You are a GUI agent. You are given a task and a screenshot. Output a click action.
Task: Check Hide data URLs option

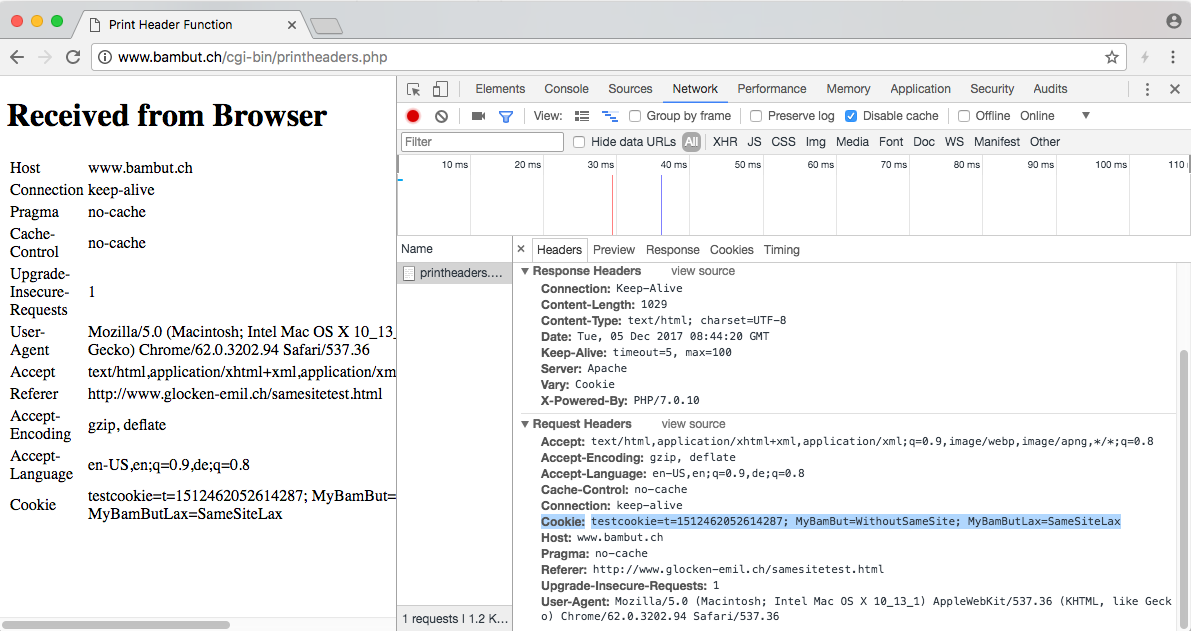579,142
